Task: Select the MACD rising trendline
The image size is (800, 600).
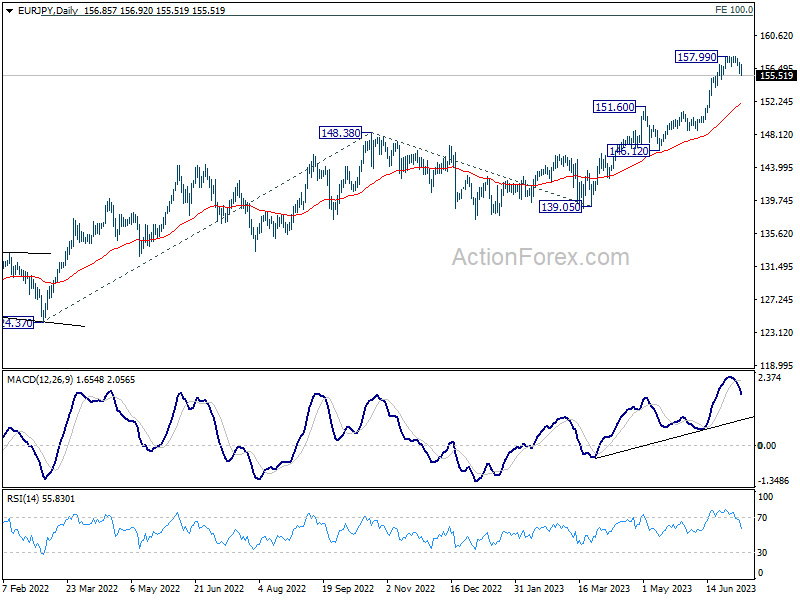Action: pos(674,437)
